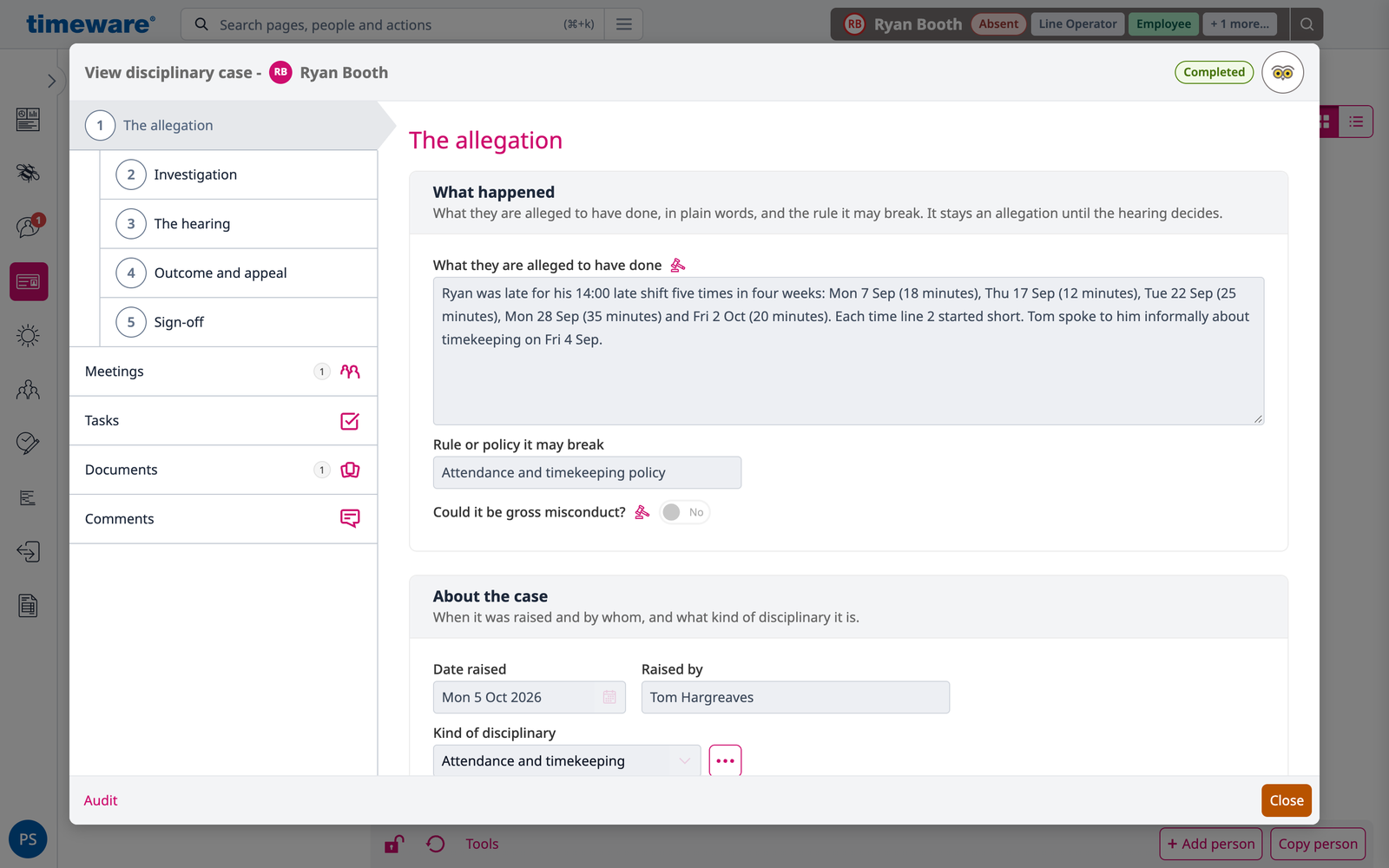
Task: Open the Comments speech bubble icon
Action: click(350, 519)
